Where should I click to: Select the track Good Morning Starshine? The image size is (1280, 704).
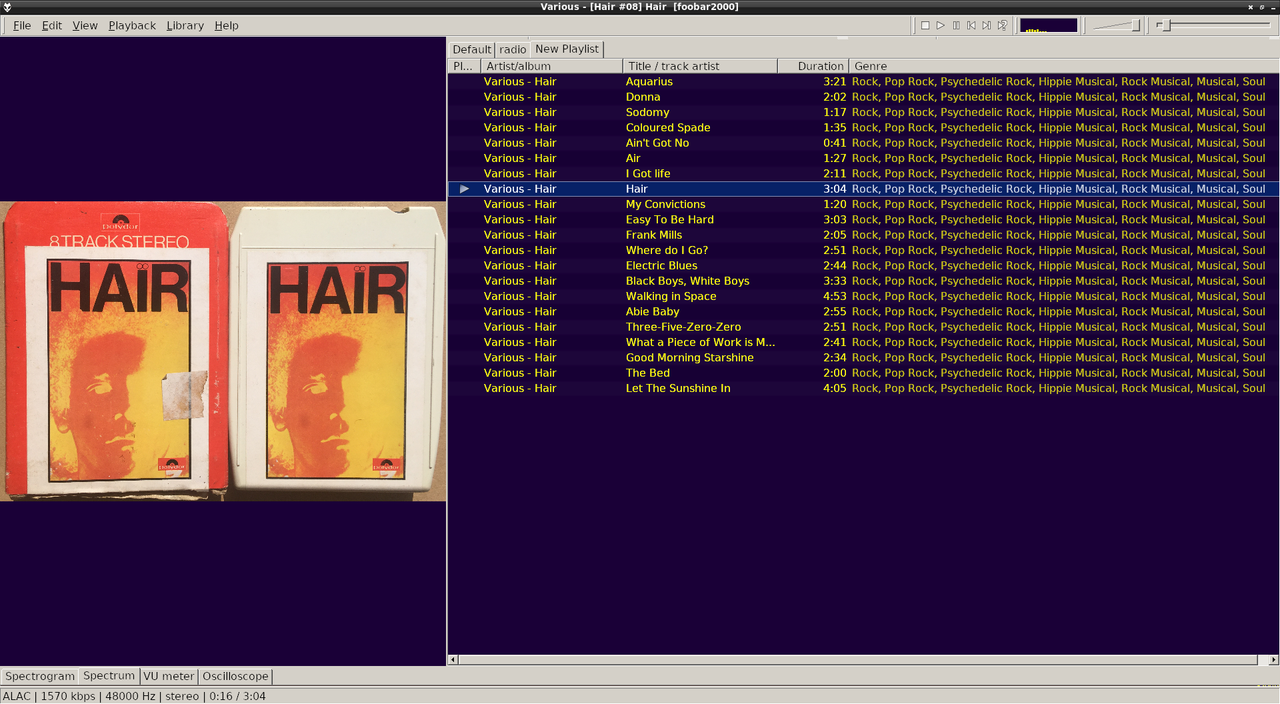pyautogui.click(x=863, y=358)
